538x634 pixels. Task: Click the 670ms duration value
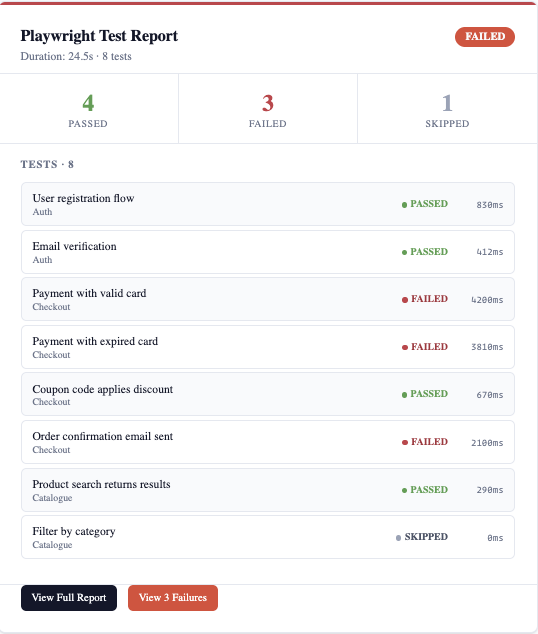[490, 395]
